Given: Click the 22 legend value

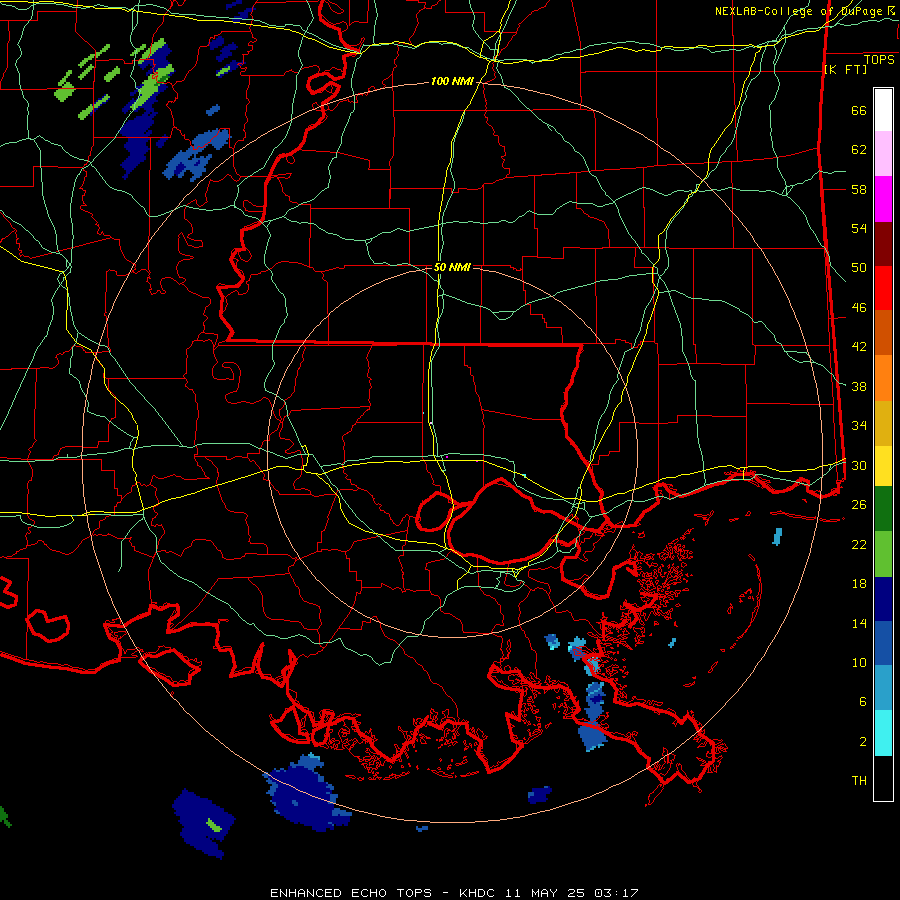Looking at the screenshot, I should click(x=859, y=544).
